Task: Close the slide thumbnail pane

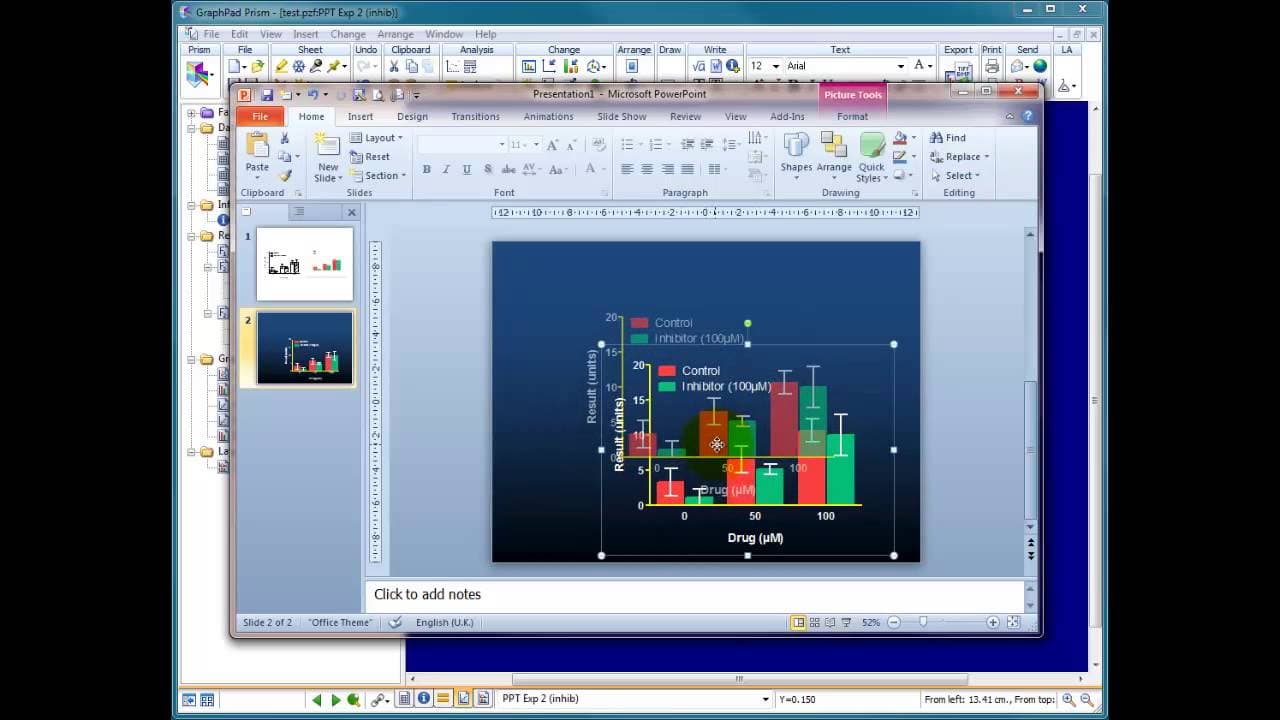Action: (351, 212)
